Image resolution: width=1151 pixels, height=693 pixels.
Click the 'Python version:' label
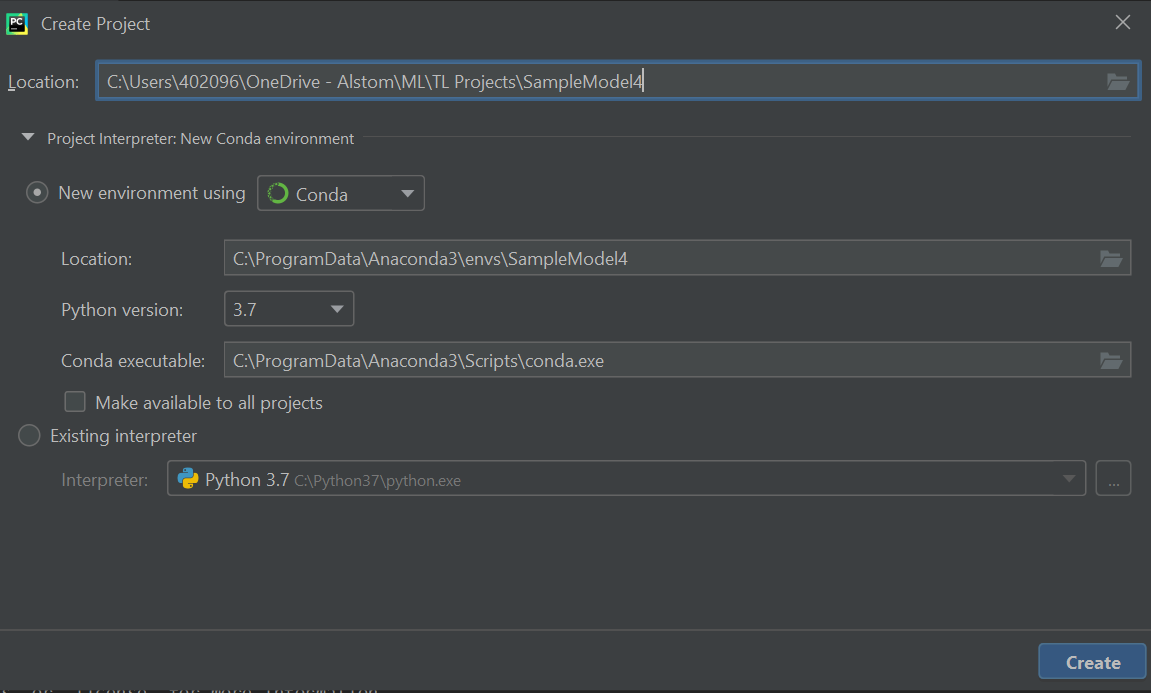tap(122, 310)
